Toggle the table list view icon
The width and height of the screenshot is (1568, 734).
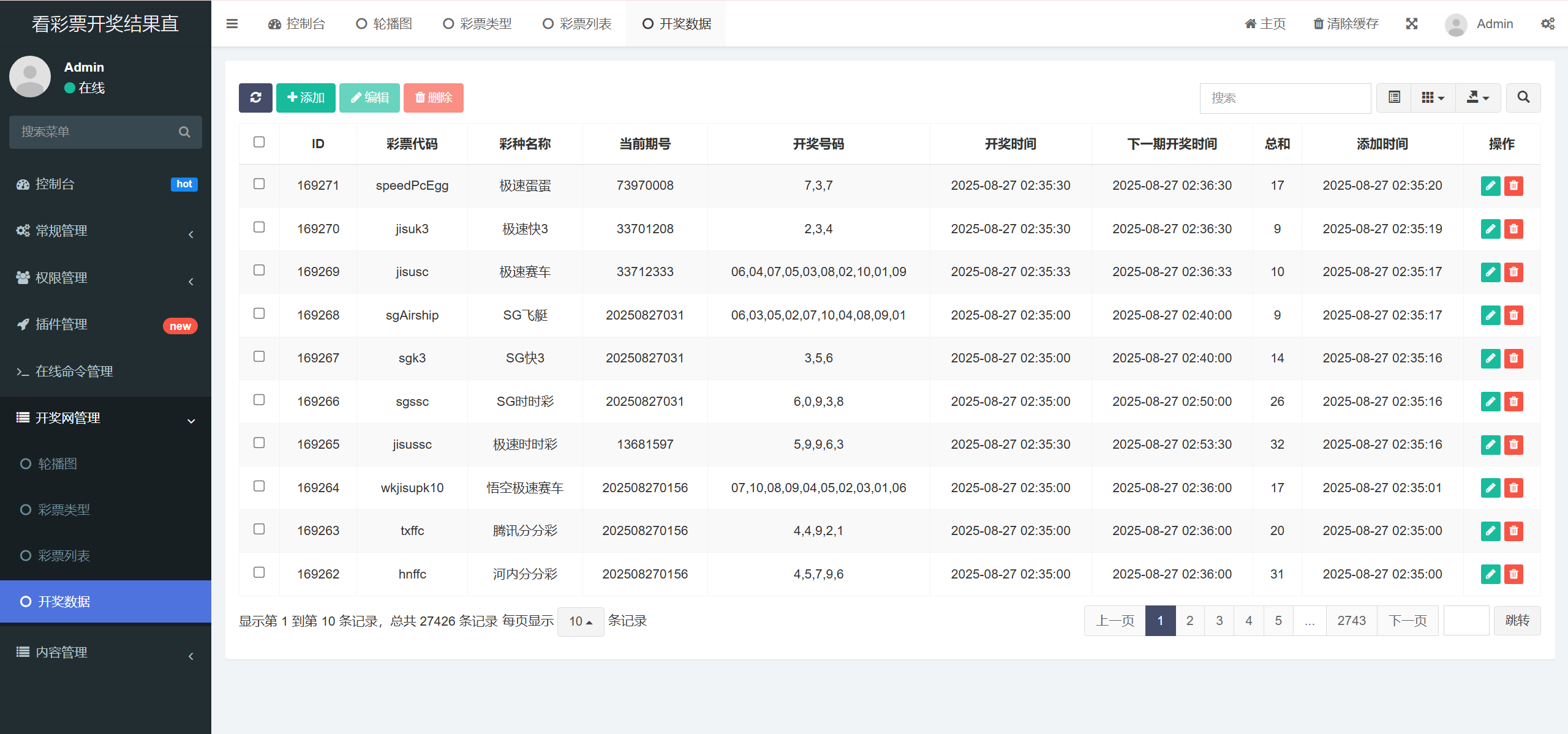[1394, 98]
